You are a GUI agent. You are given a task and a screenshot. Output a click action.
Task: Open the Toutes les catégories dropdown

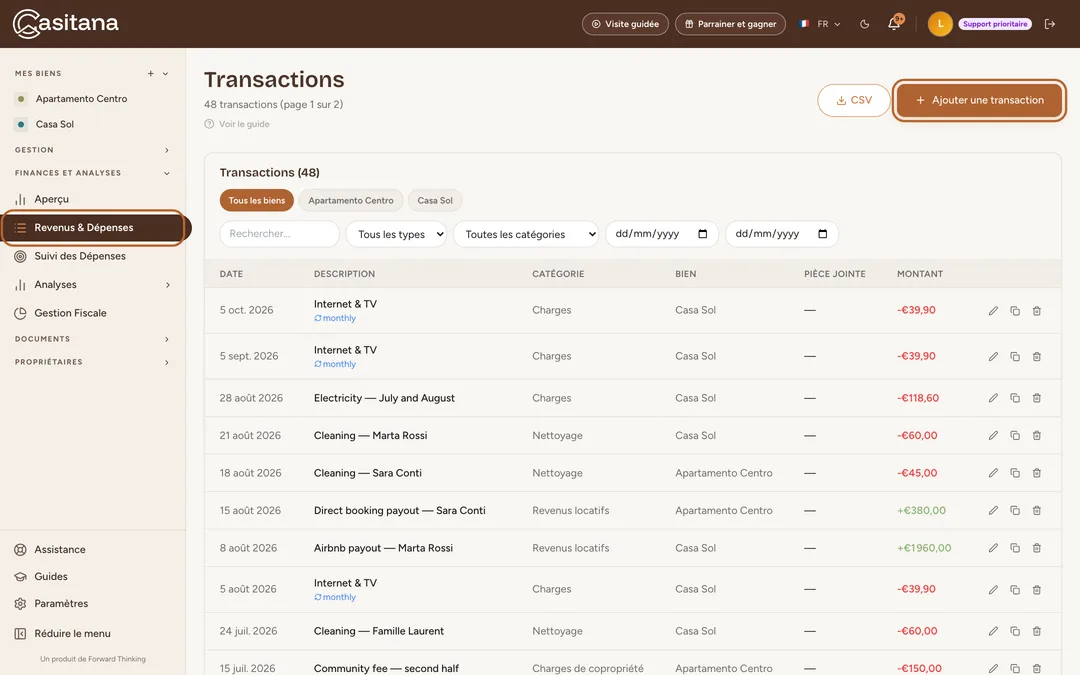[x=526, y=234]
